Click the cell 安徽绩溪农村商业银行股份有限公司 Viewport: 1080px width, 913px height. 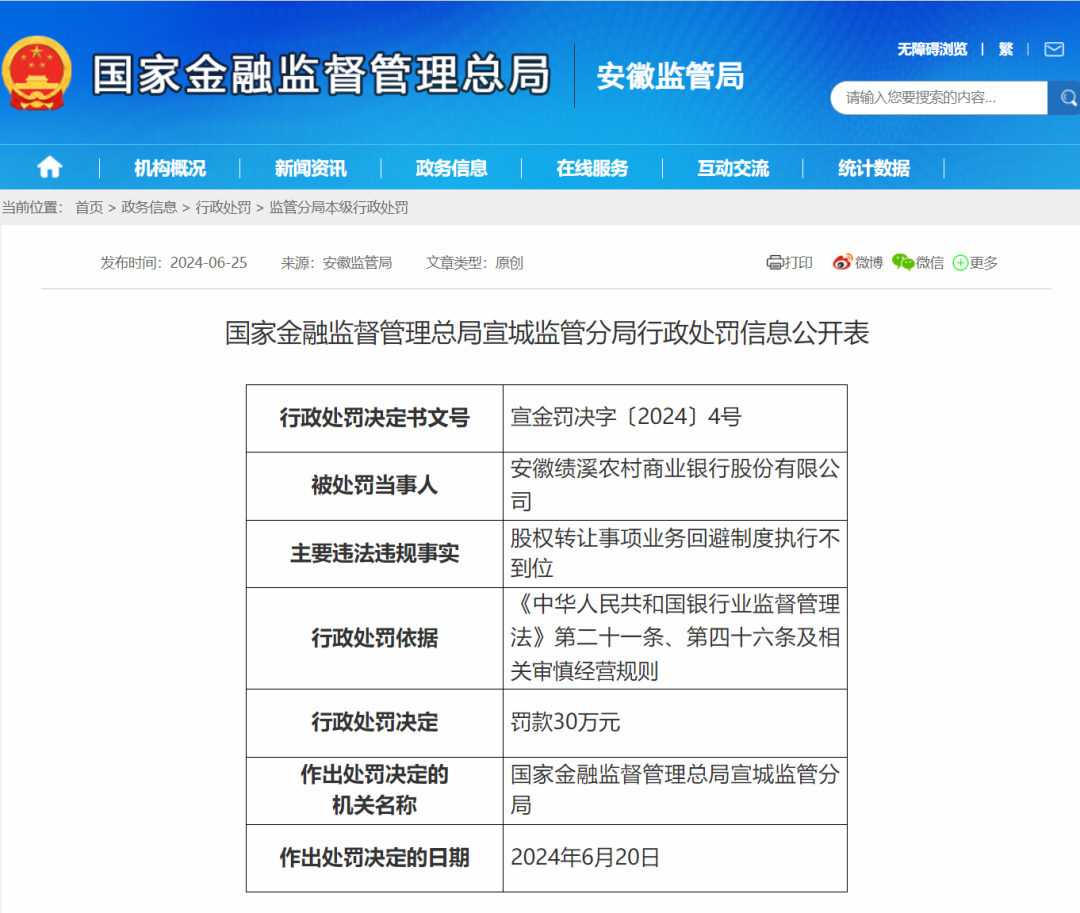click(x=675, y=485)
